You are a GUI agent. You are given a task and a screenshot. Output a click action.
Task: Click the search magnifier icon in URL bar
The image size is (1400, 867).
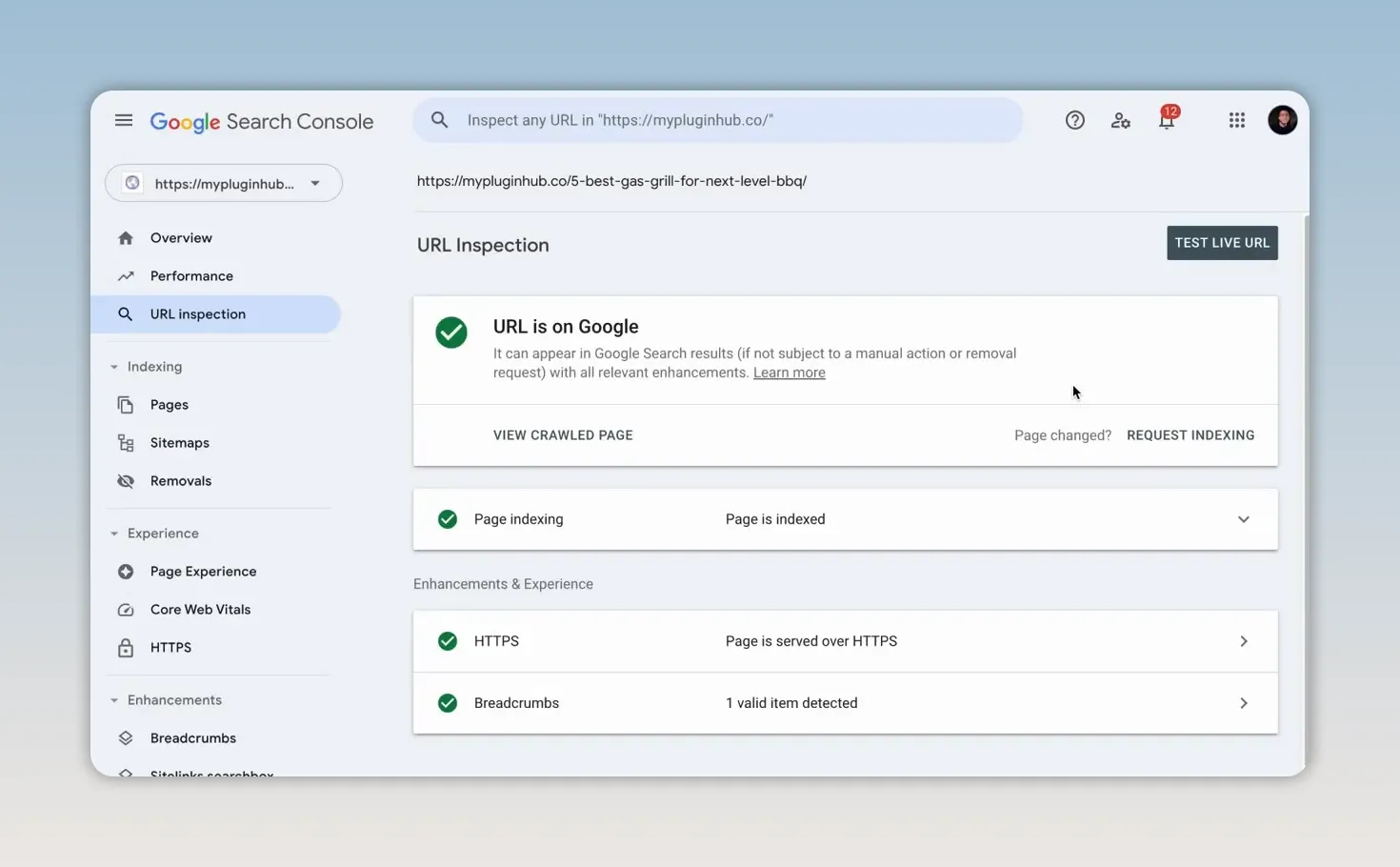tap(439, 120)
